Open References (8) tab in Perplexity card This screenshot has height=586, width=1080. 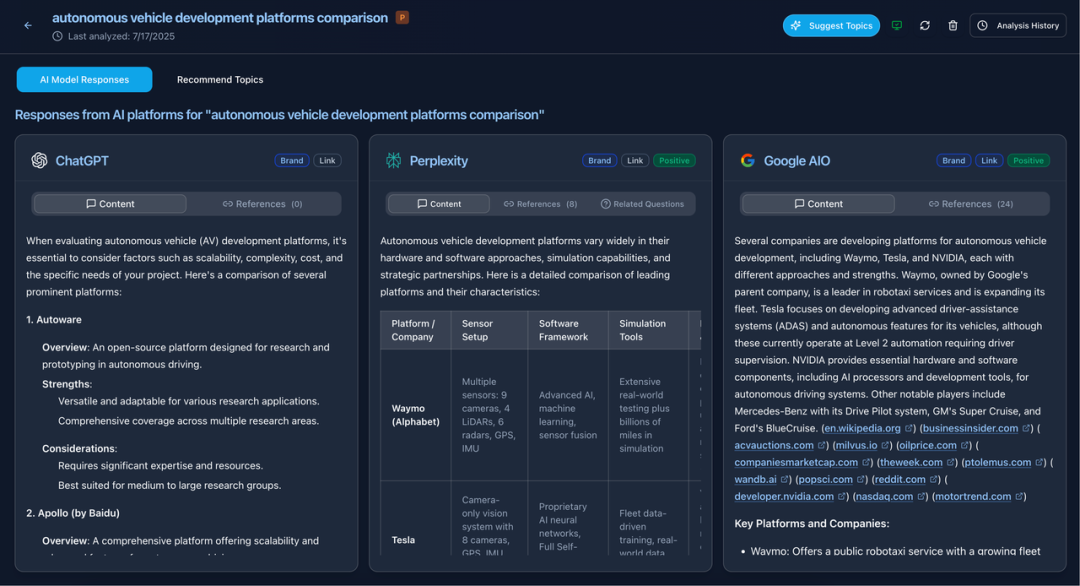point(541,204)
